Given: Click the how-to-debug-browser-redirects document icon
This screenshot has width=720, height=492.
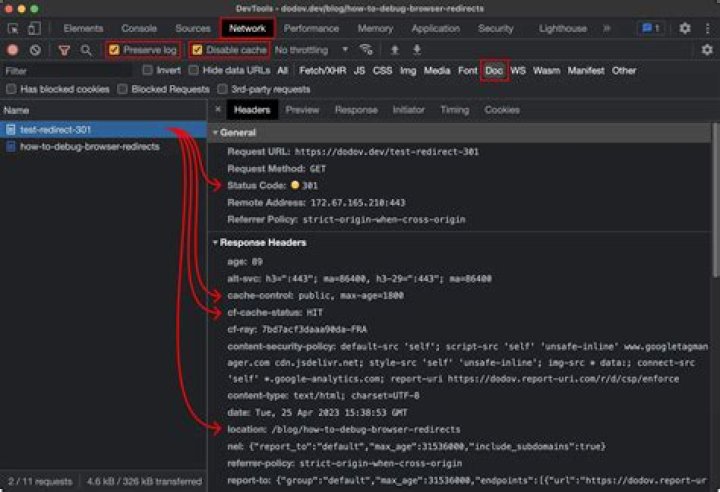Looking at the screenshot, I should 11,147.
